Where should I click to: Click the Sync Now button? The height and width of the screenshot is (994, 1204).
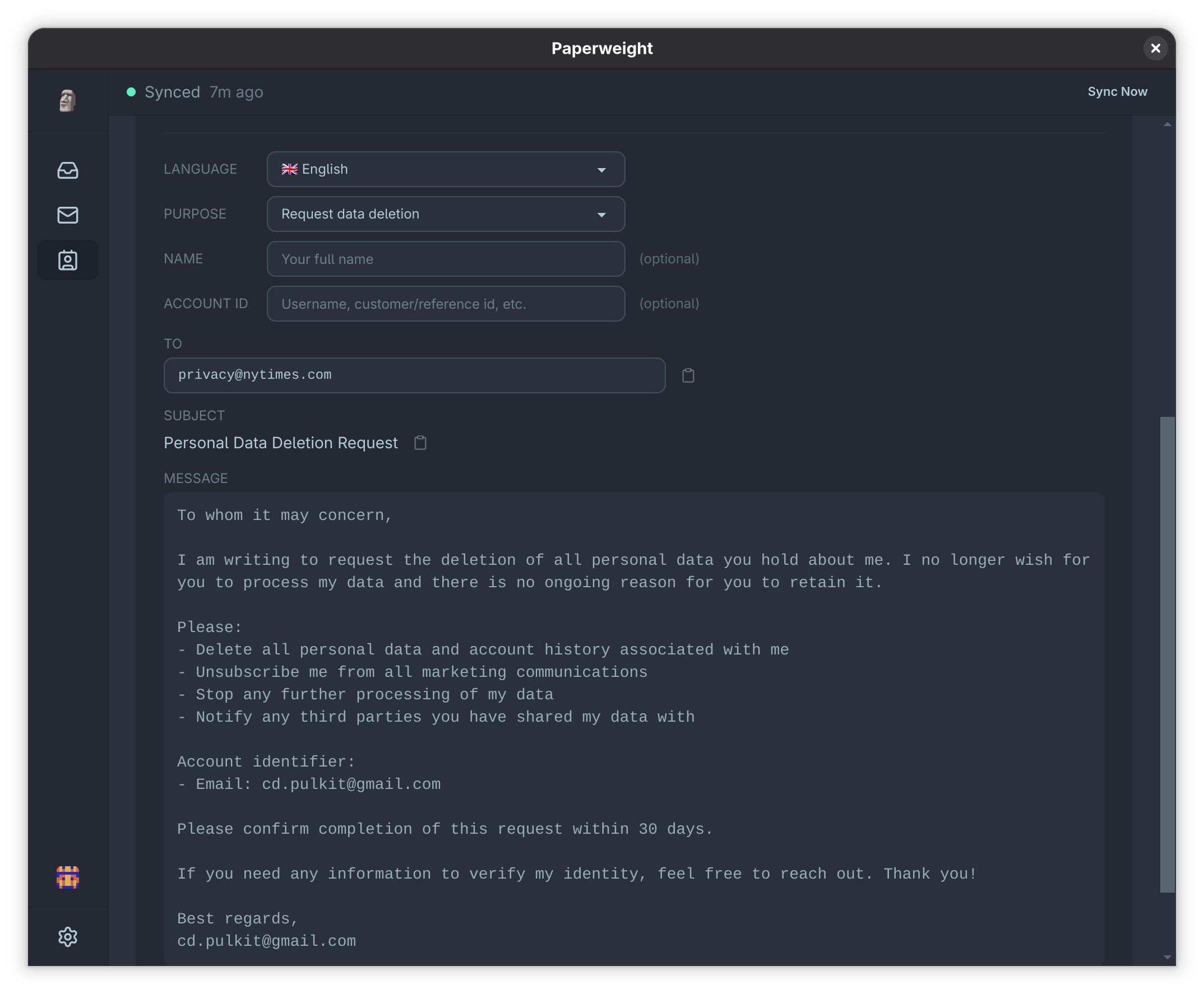click(x=1117, y=92)
